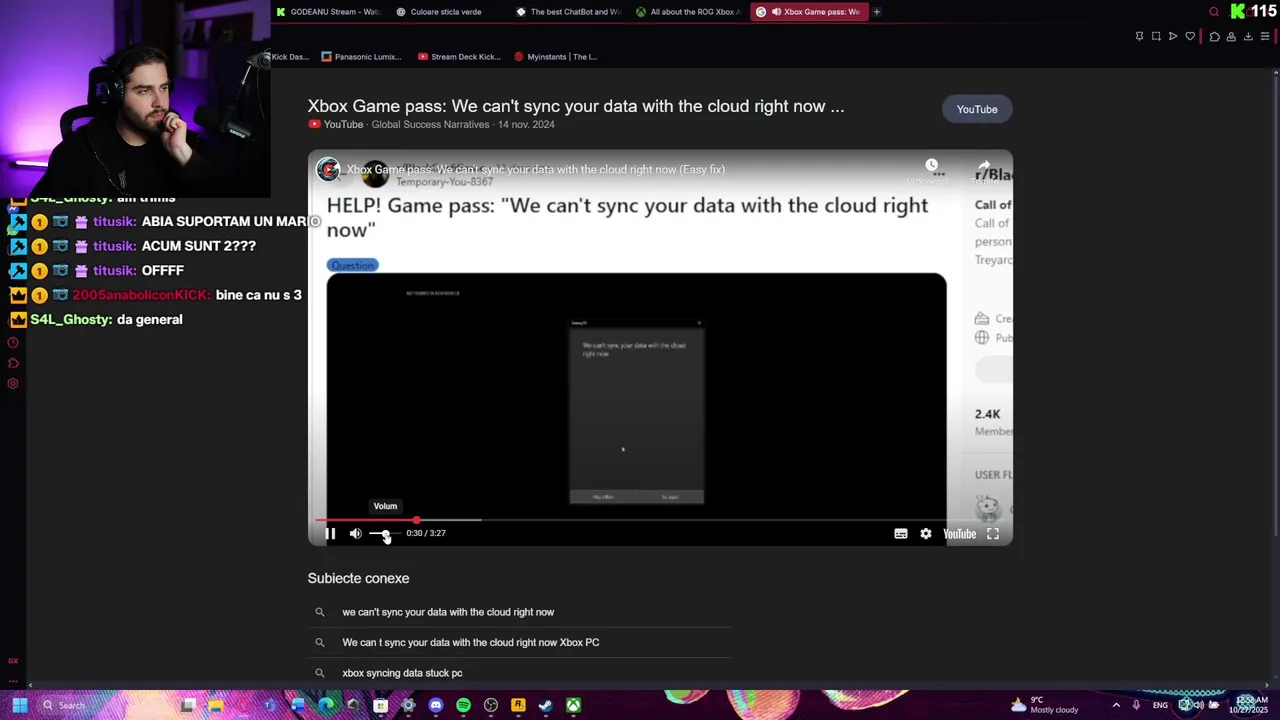Click the 2005anabolicconKICK chat username
Viewport: 1280px width, 720px height.
[141, 295]
